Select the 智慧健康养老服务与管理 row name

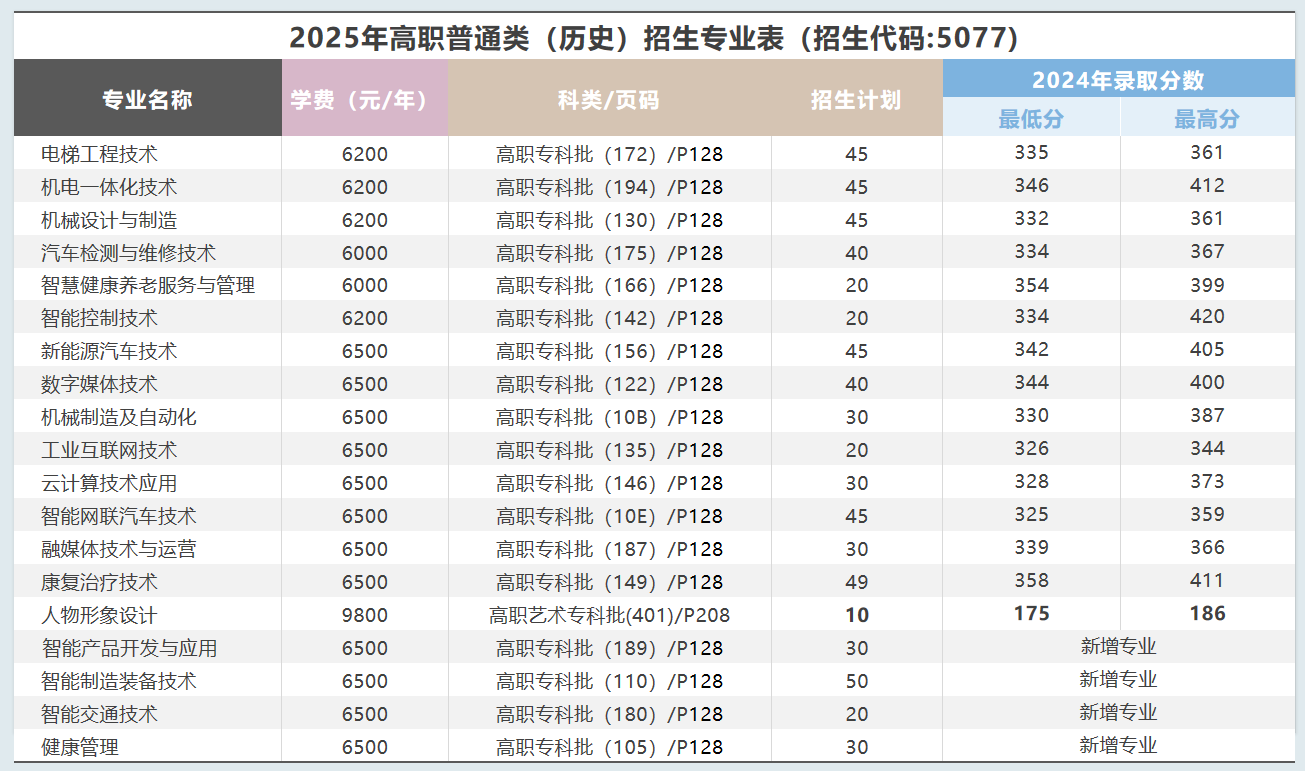(x=148, y=285)
